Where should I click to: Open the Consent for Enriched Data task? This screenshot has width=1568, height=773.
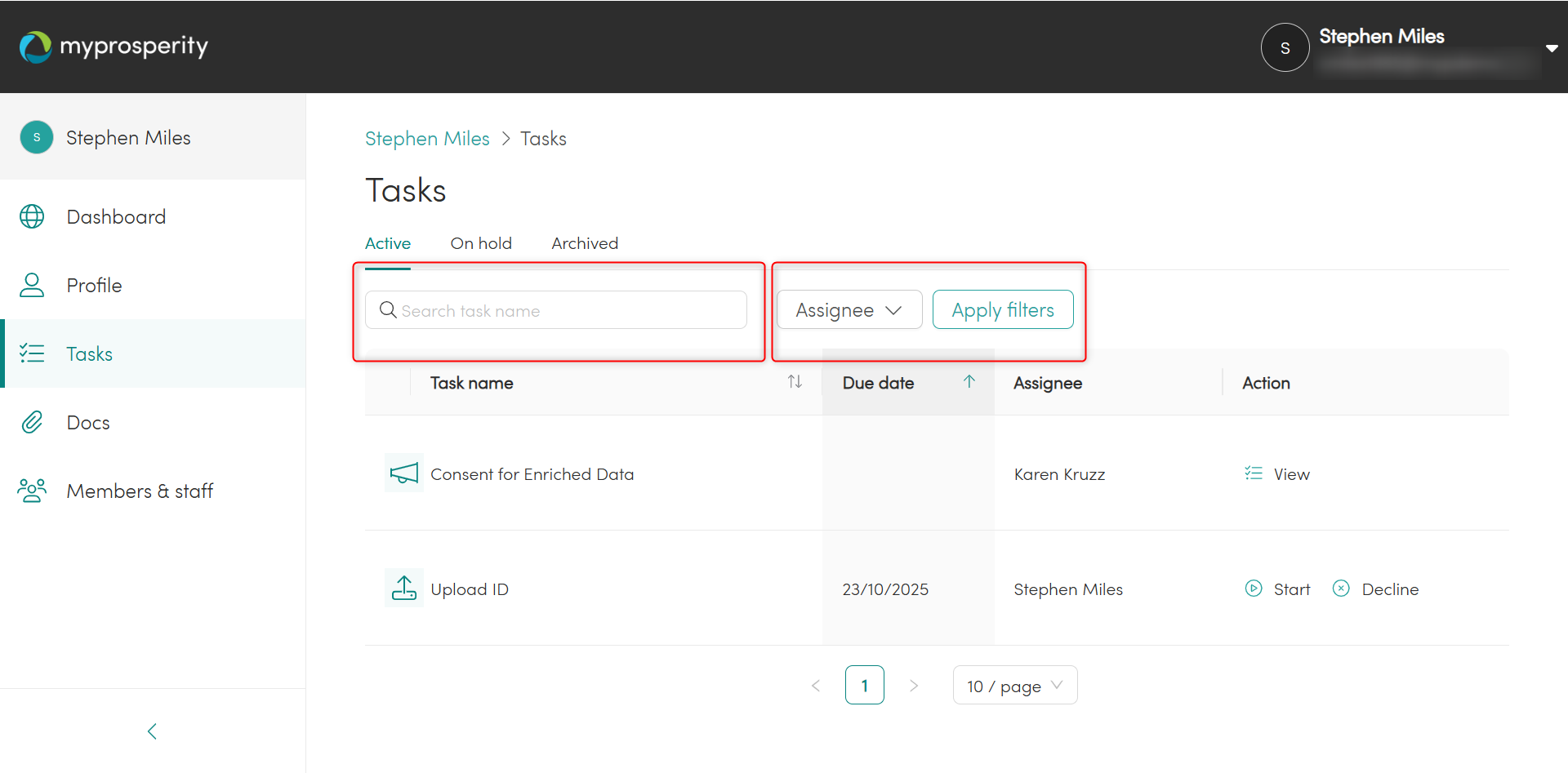[532, 474]
